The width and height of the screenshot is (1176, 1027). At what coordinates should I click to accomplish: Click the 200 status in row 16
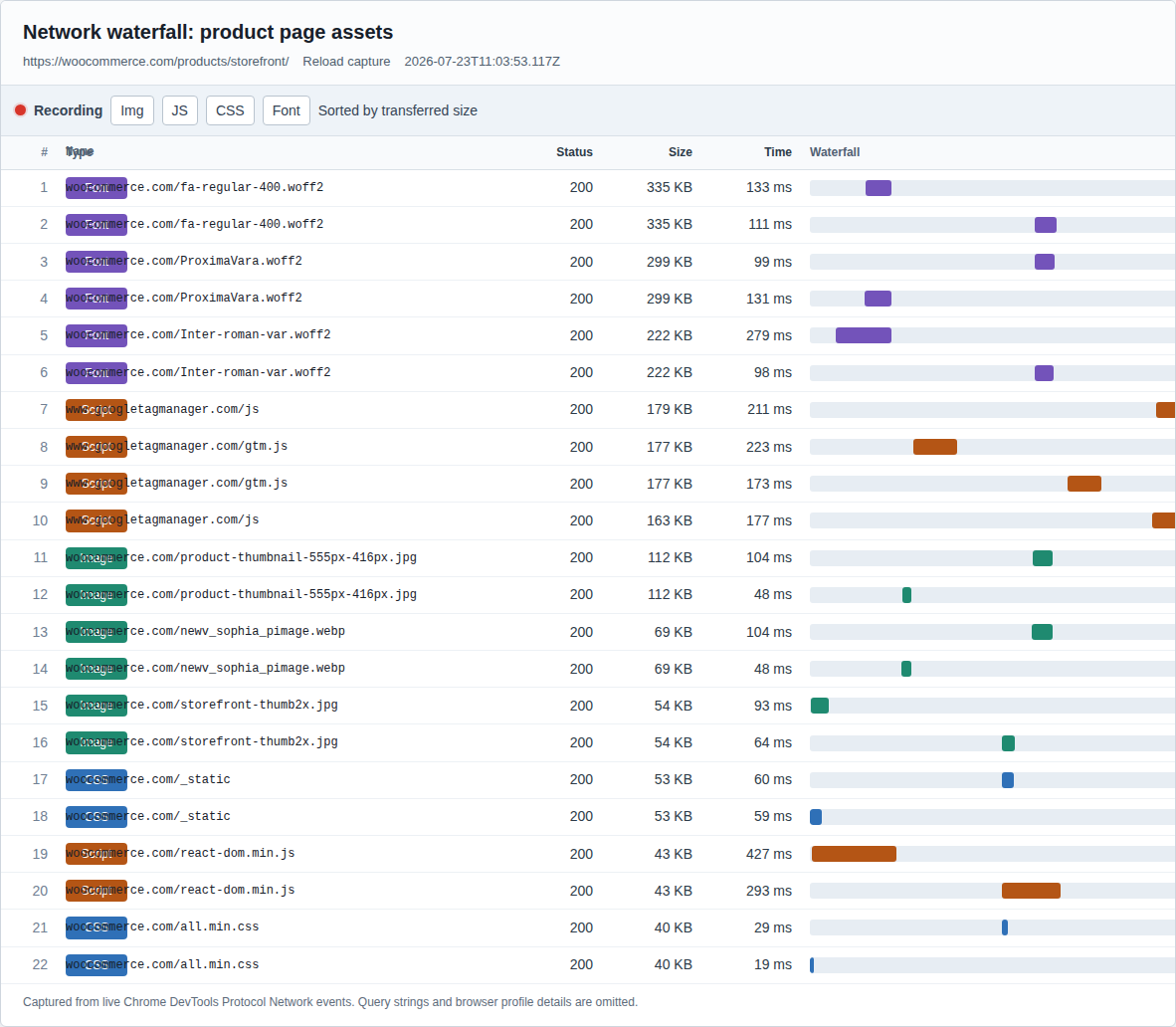tap(581, 742)
